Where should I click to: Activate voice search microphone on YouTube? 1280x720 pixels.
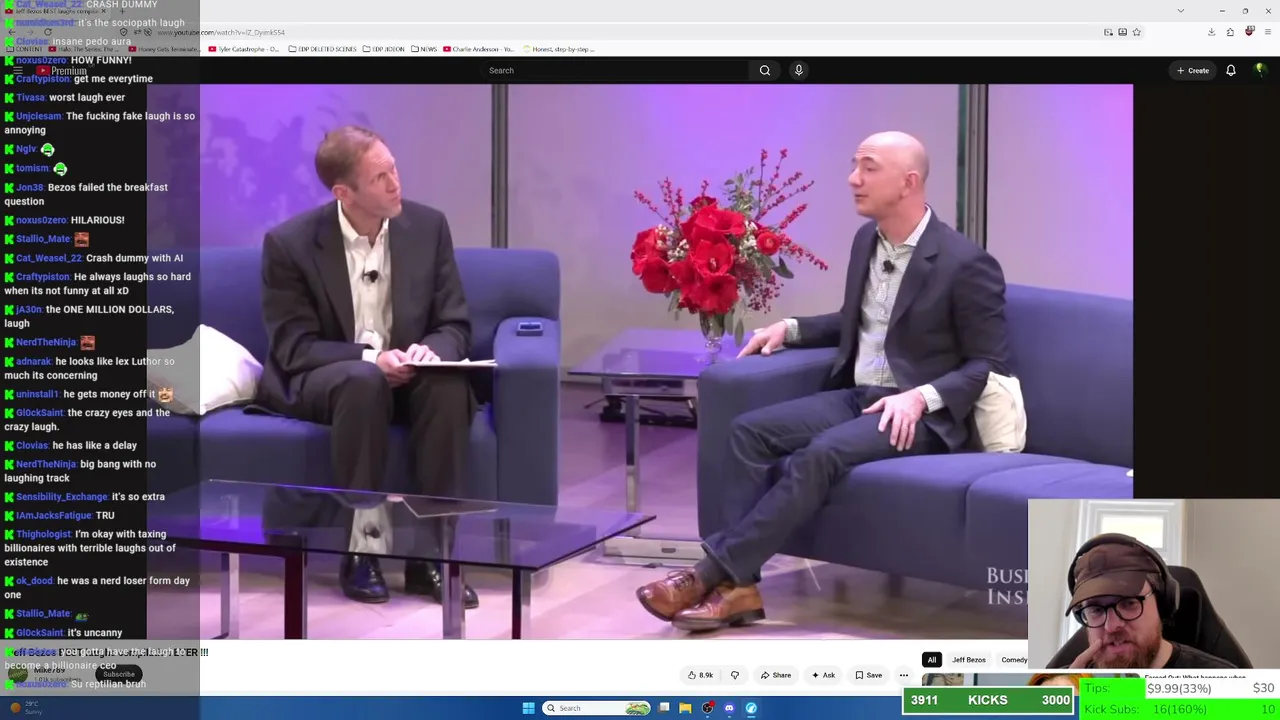pos(798,70)
